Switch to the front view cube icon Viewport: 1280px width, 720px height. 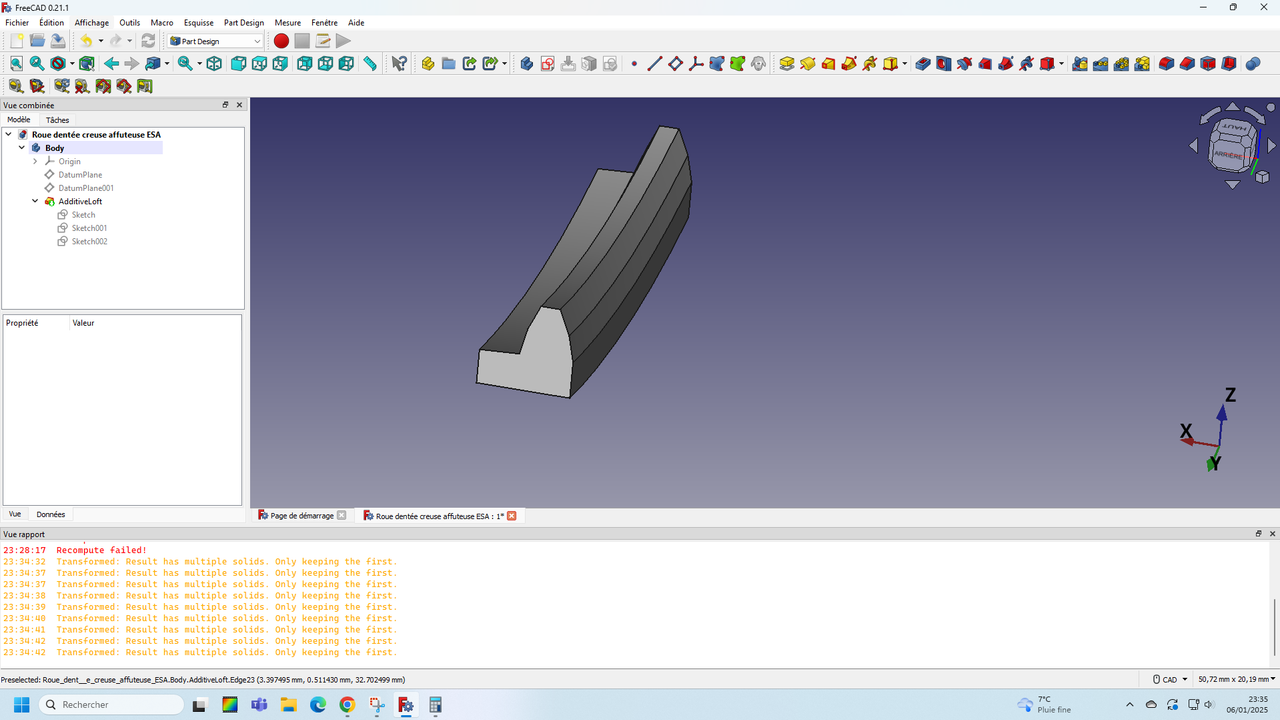[x=238, y=64]
